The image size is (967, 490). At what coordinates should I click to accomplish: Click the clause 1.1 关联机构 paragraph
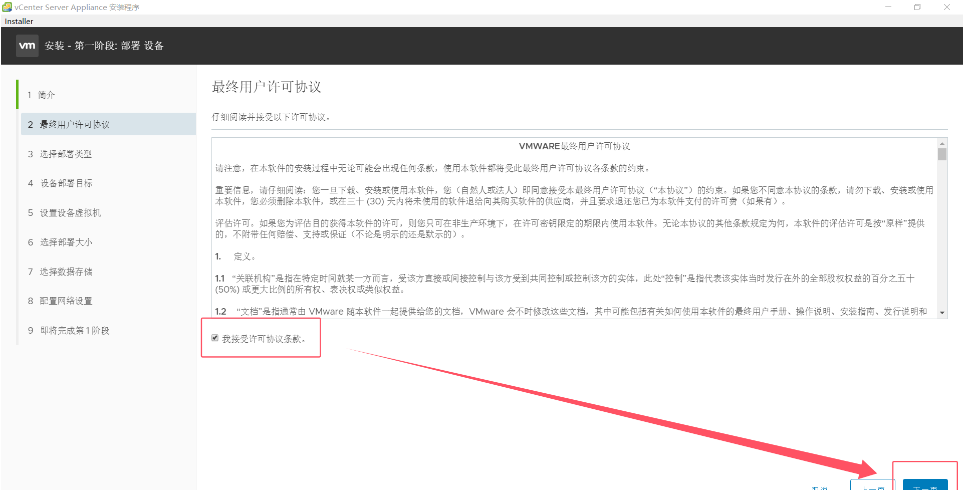click(565, 284)
